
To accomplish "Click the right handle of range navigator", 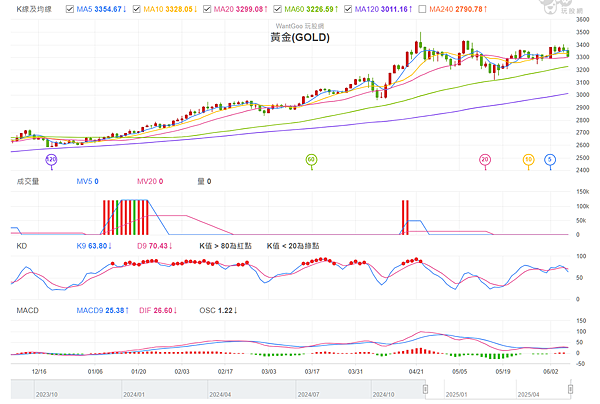I will [x=570, y=389].
